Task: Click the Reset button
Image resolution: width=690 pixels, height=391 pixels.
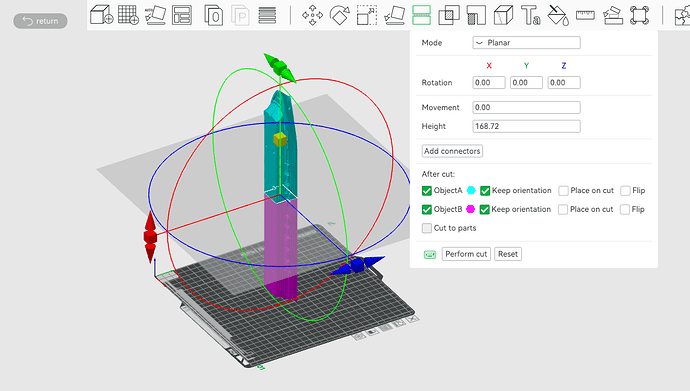Action: 508,254
